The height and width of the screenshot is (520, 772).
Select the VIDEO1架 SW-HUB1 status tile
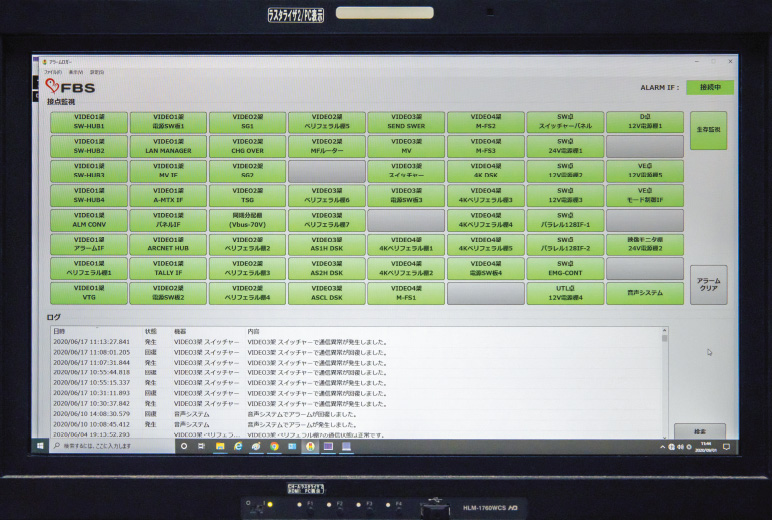(x=89, y=122)
